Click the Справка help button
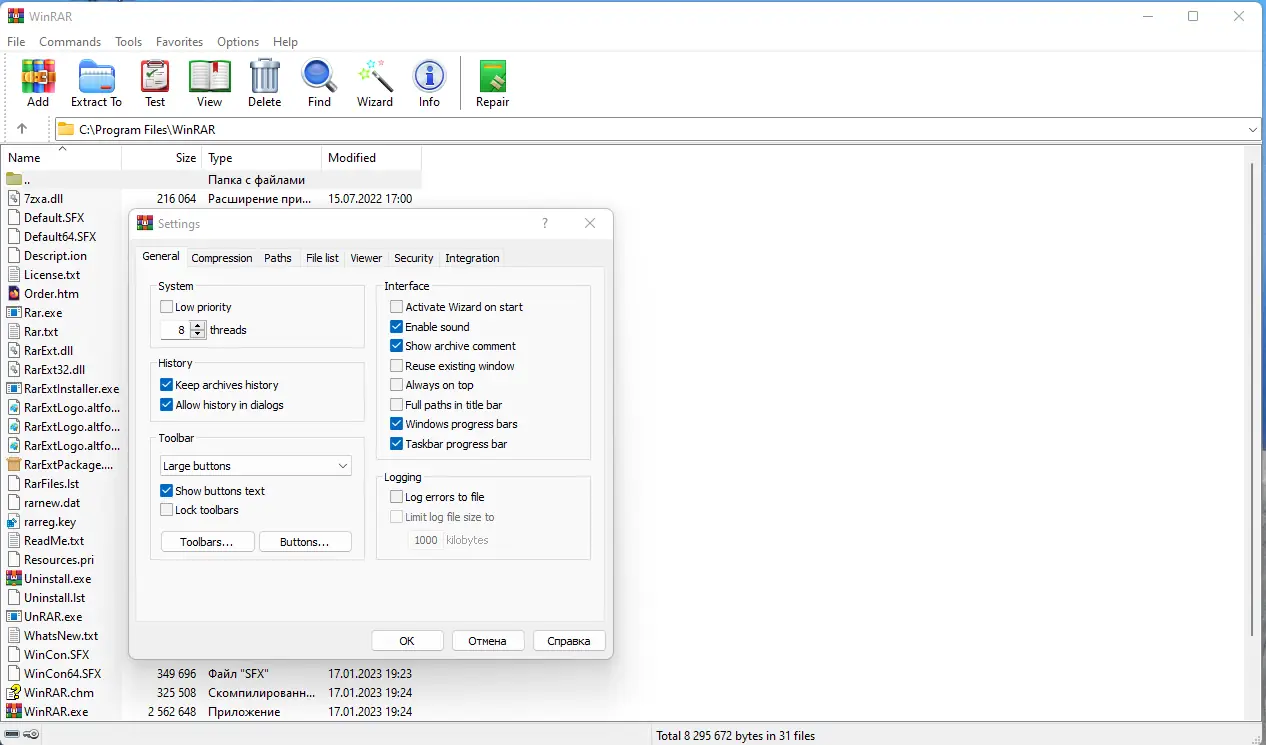1266x745 pixels. click(569, 641)
